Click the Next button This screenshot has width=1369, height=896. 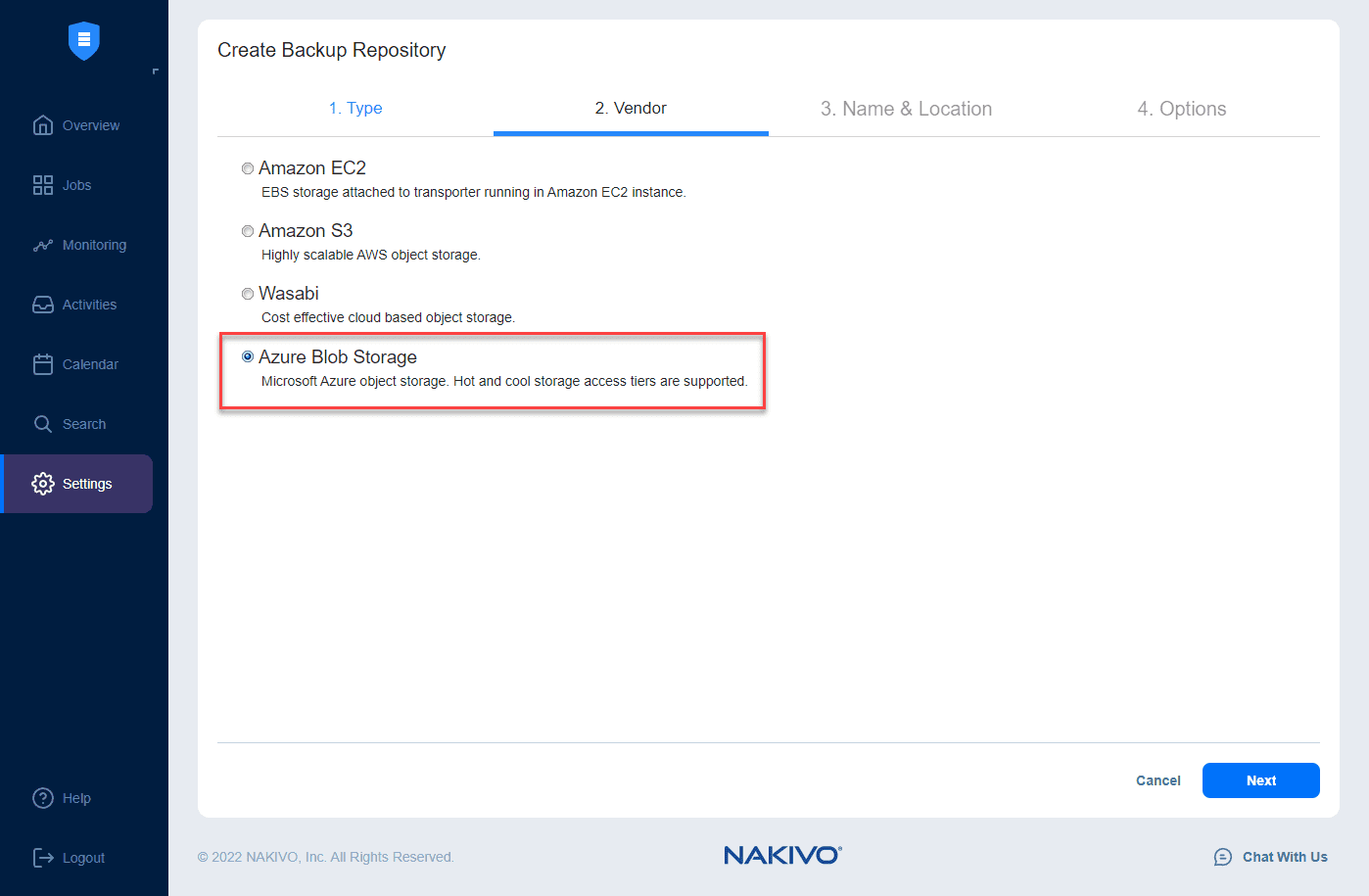[1261, 780]
